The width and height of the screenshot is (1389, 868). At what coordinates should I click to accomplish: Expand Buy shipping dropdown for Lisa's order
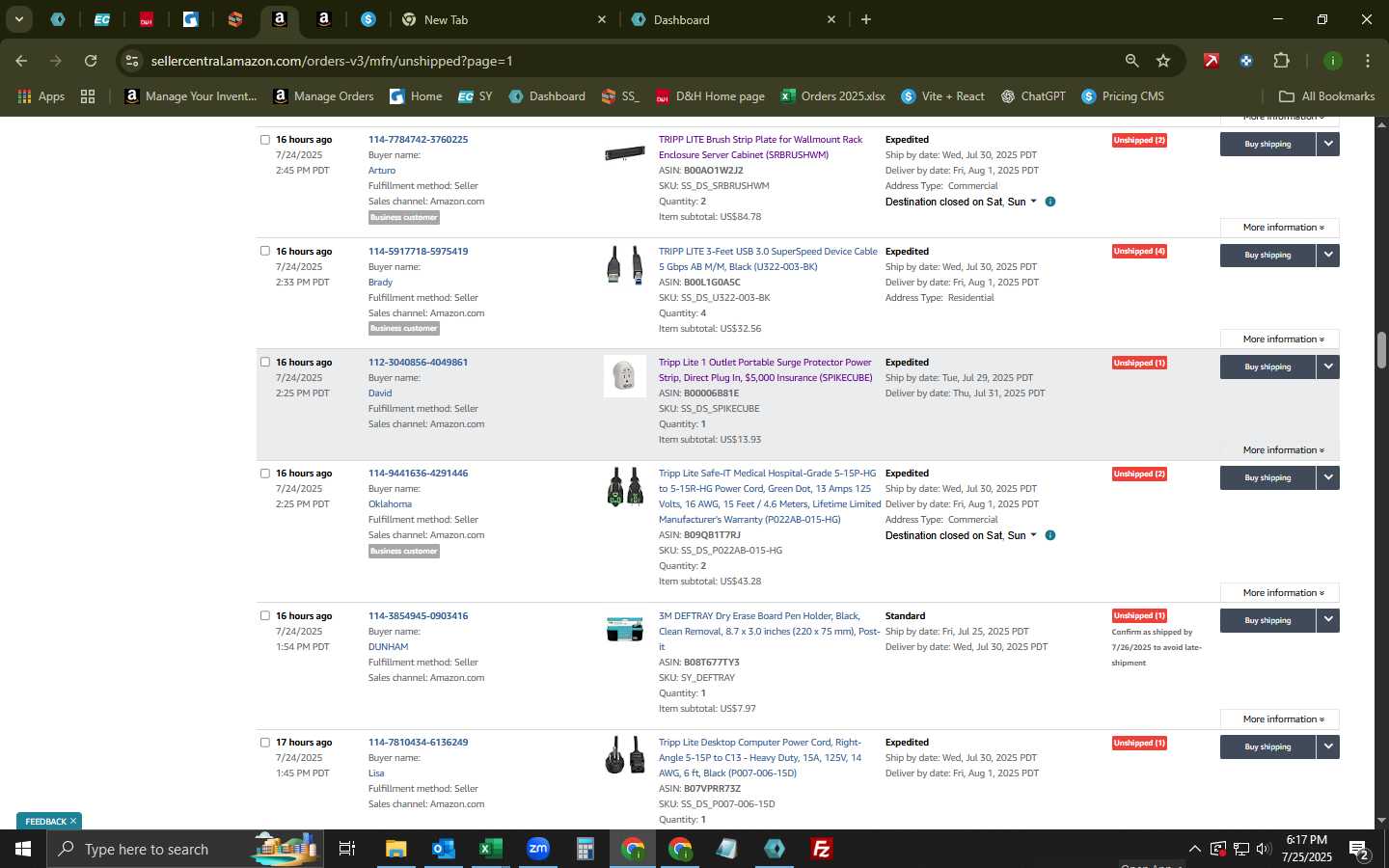[x=1328, y=746]
